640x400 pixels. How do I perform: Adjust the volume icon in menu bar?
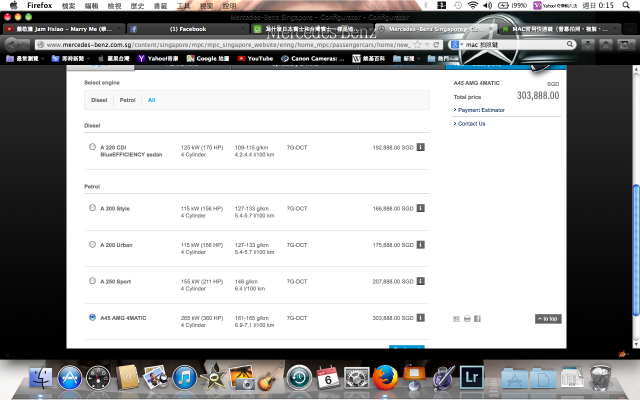[x=487, y=5]
